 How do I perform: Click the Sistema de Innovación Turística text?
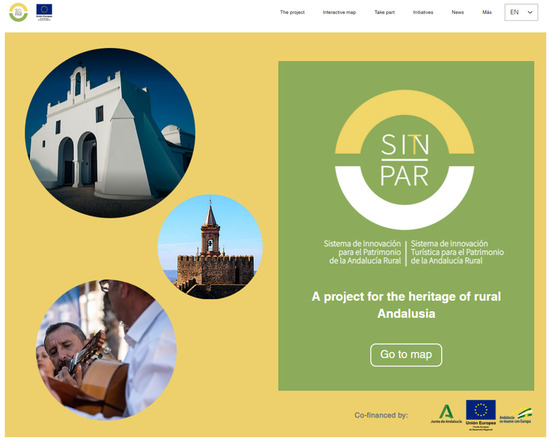[457, 252]
